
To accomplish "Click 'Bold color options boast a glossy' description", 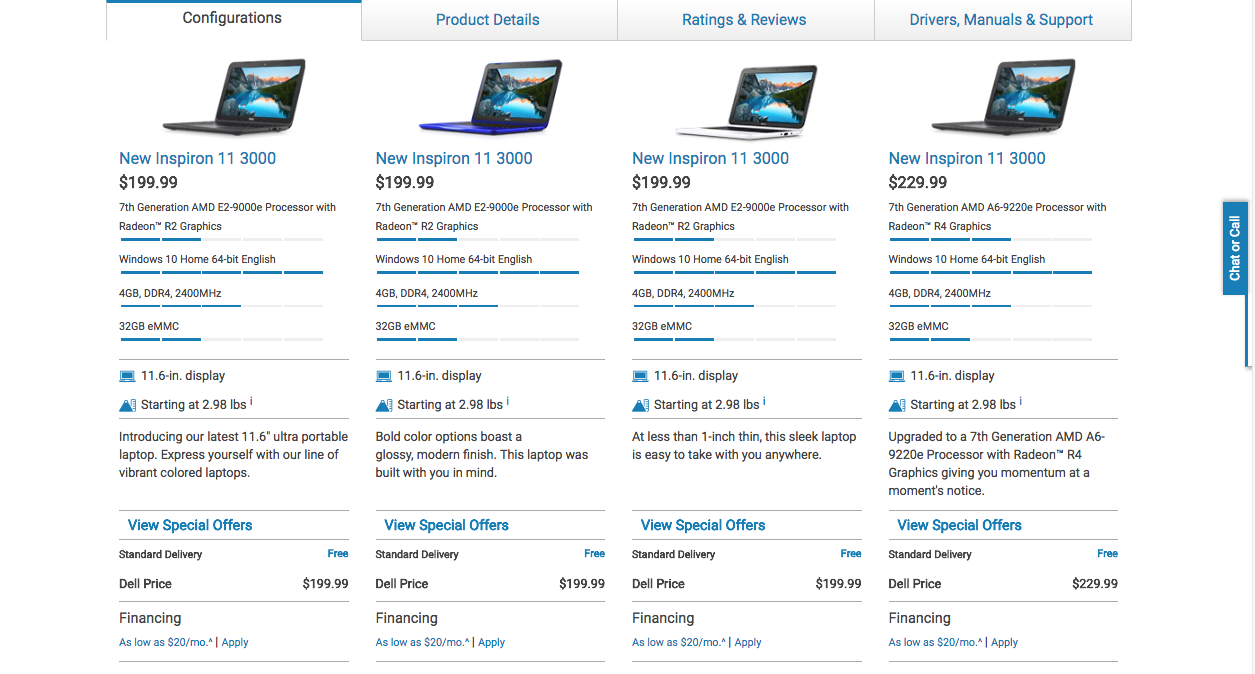I will click(x=482, y=455).
